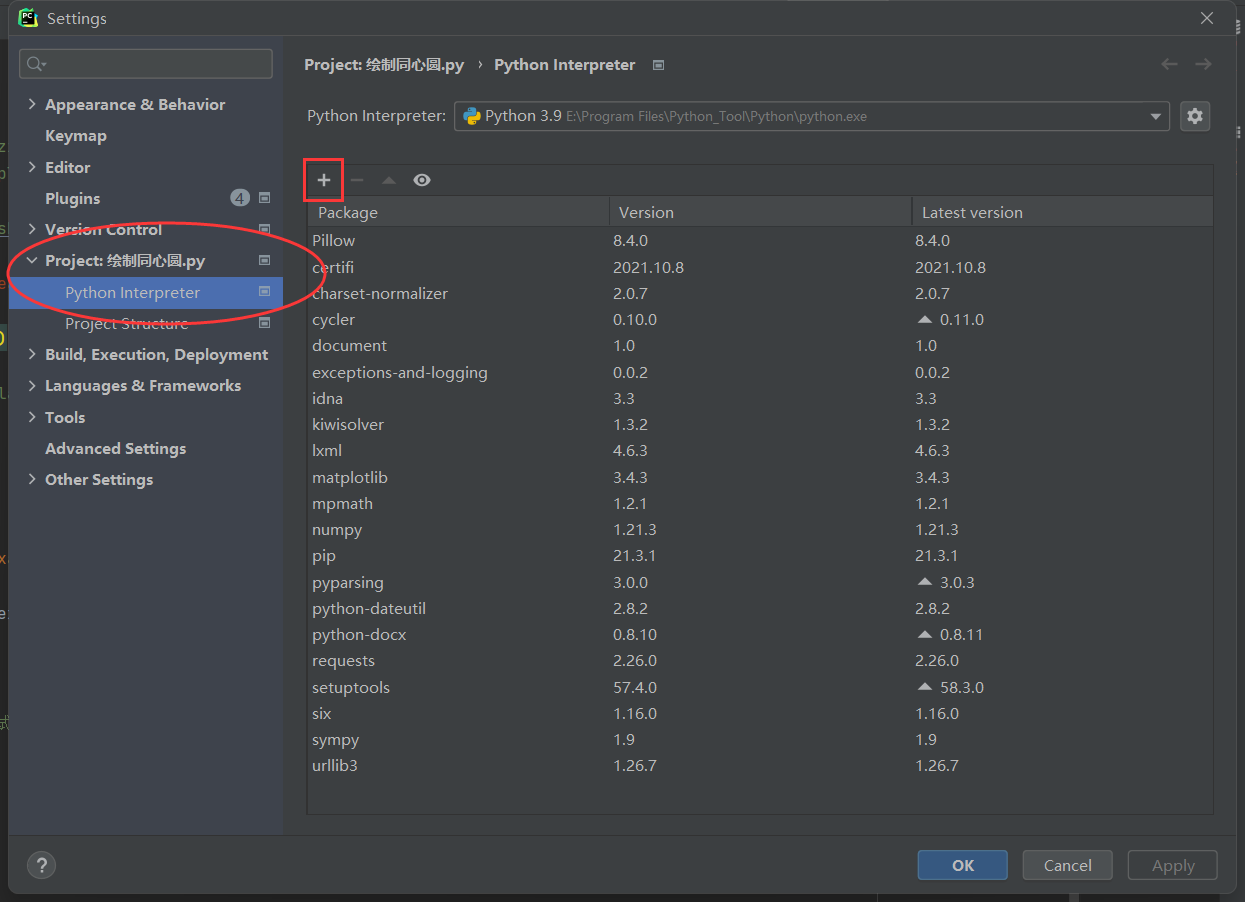
Task: Click upgrade arrow beside cycler latest version
Action: [x=925, y=320]
